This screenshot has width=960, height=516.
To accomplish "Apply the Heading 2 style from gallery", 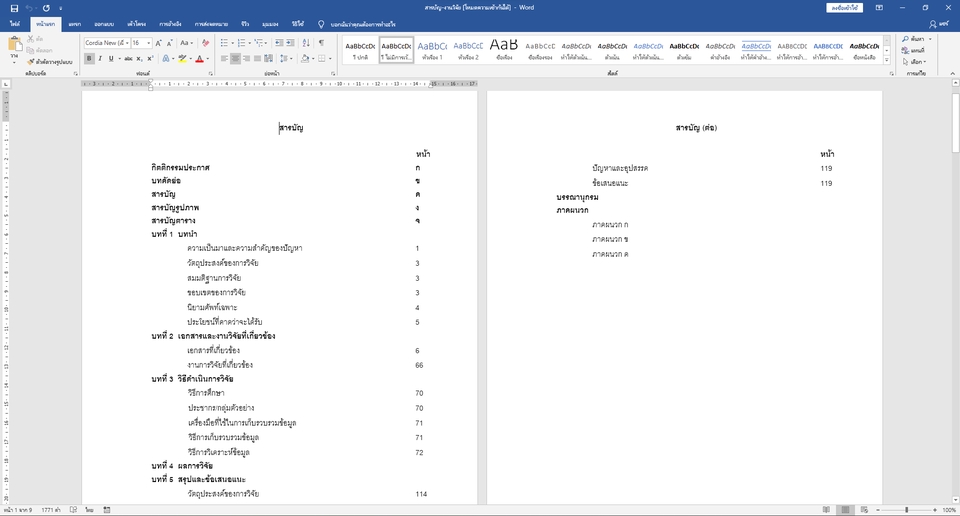I will pos(468,50).
